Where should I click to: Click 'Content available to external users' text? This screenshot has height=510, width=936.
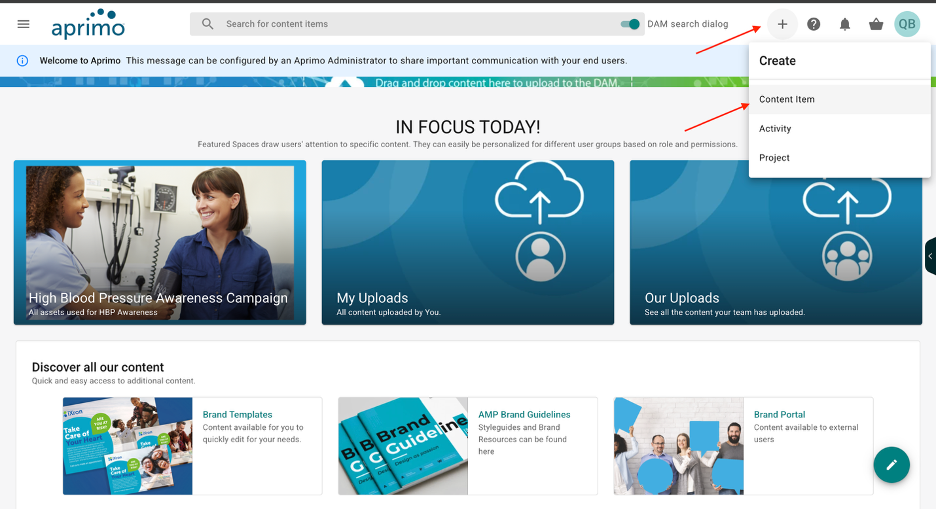[x=806, y=433]
